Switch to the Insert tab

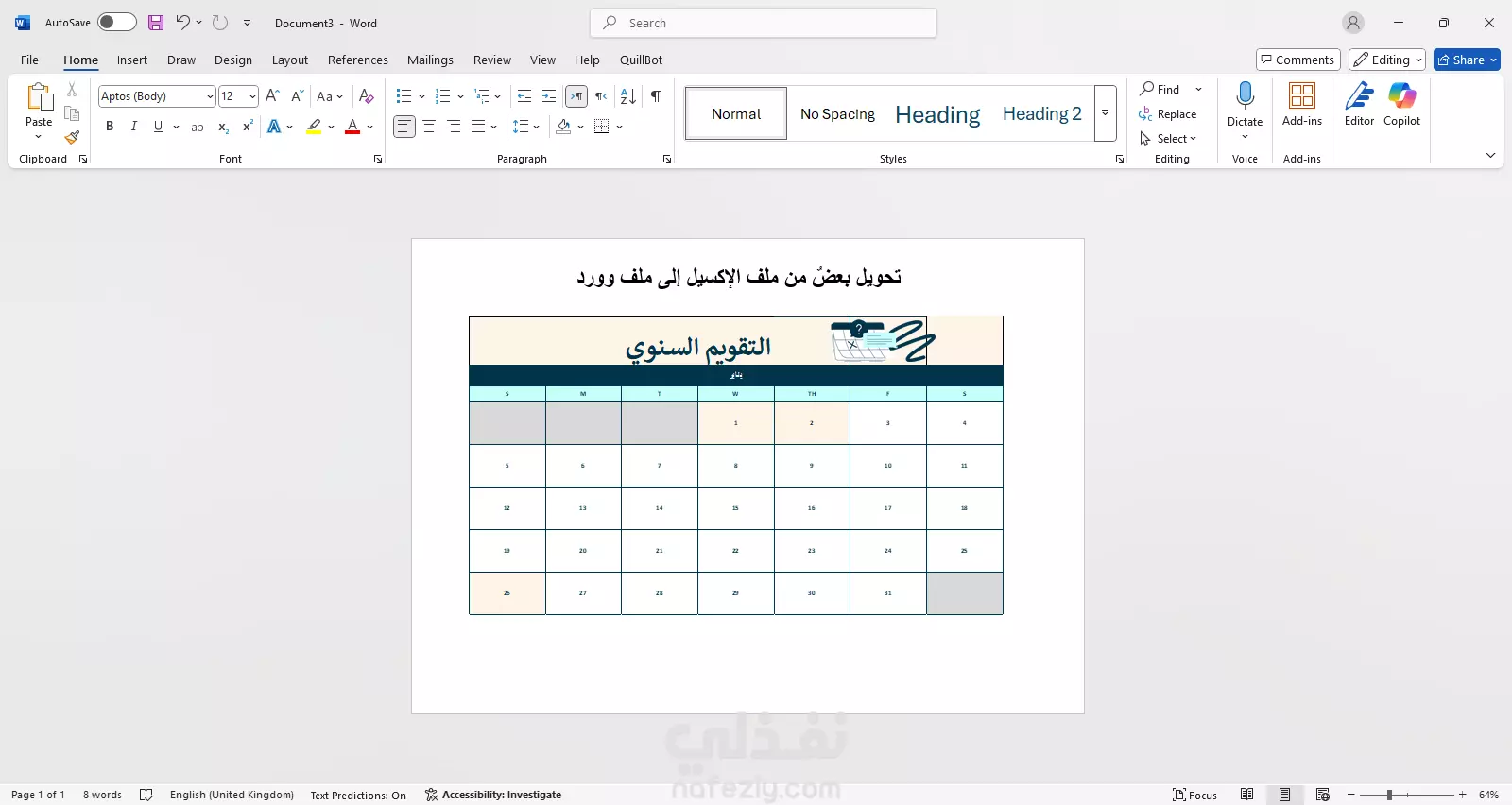point(132,60)
